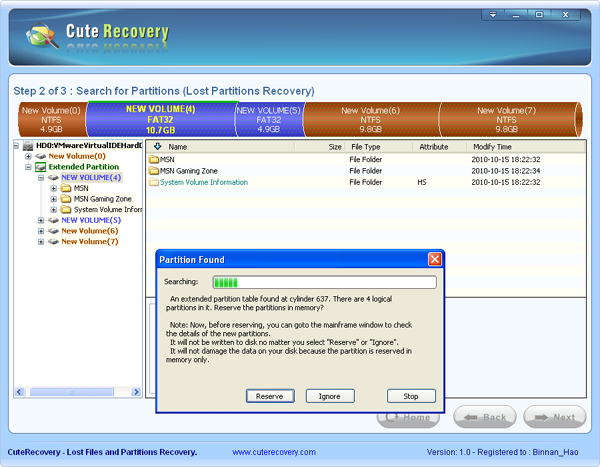Image resolution: width=600 pixels, height=467 pixels.
Task: Click the HD0 hard disk icon
Action: (28, 145)
